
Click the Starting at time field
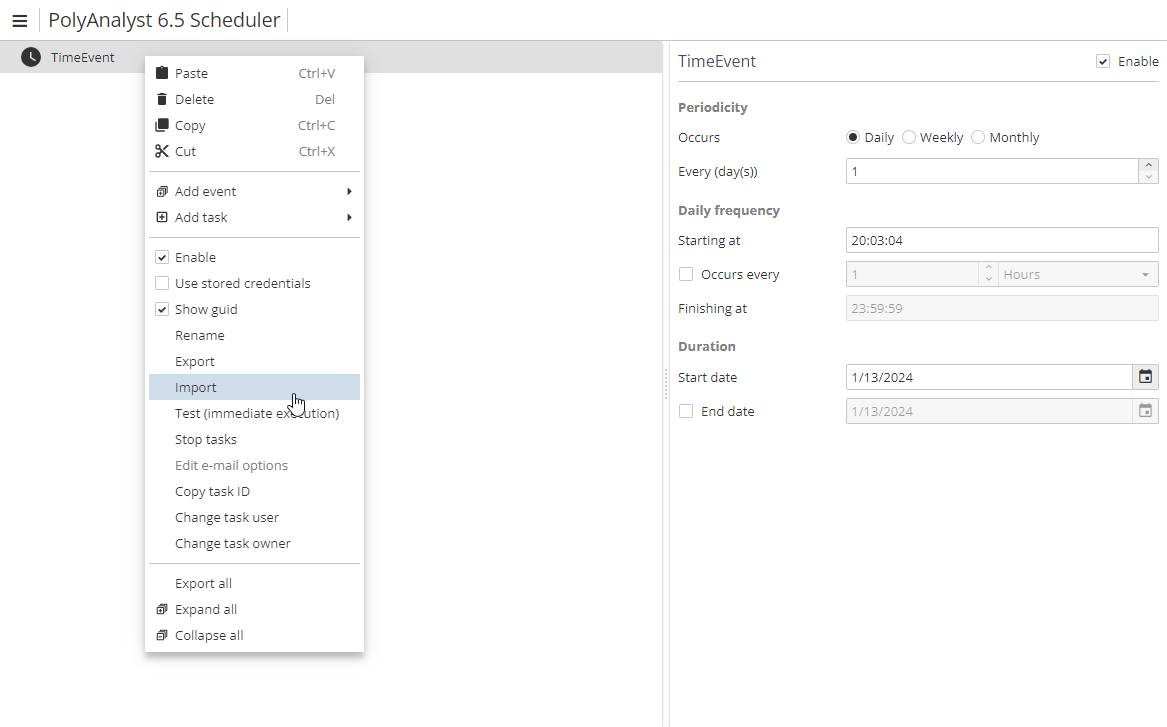pyautogui.click(x=1000, y=240)
